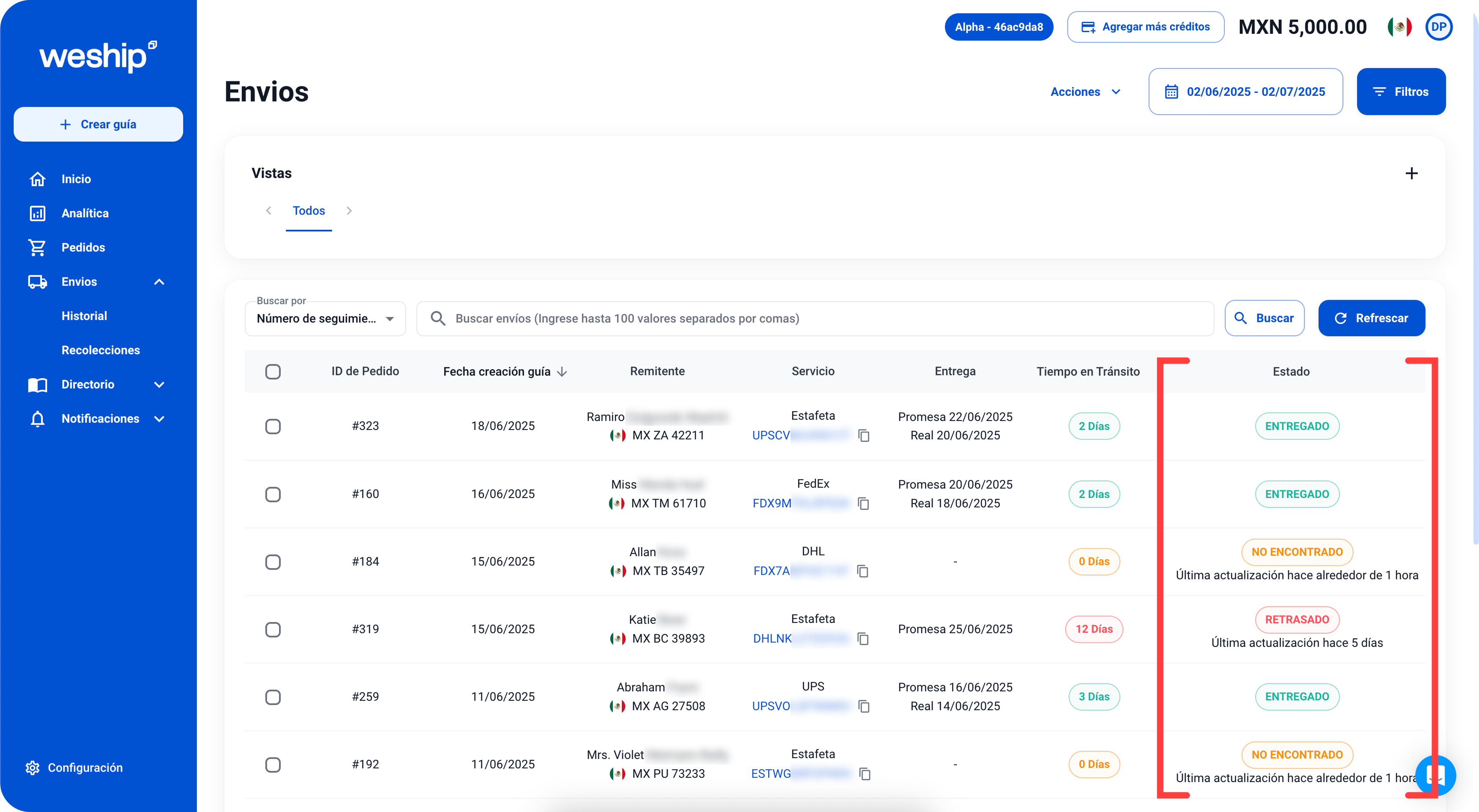Check the box for order #259

[273, 697]
